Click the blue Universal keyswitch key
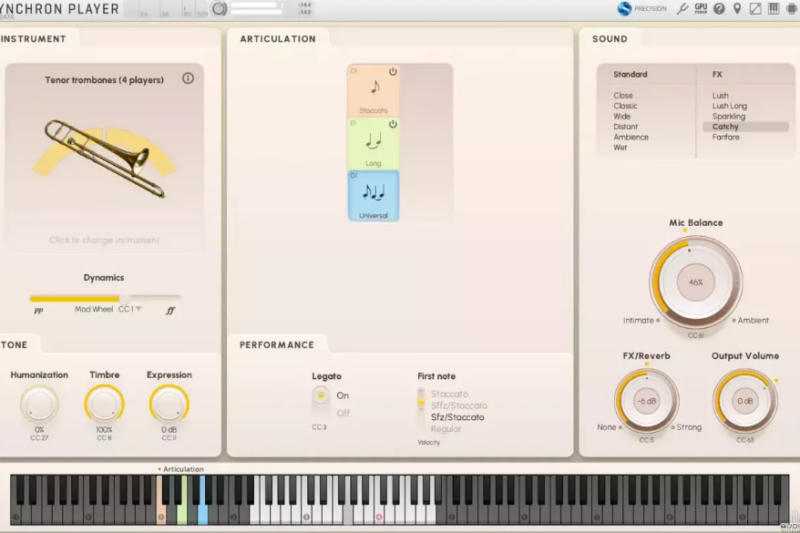 point(203,500)
